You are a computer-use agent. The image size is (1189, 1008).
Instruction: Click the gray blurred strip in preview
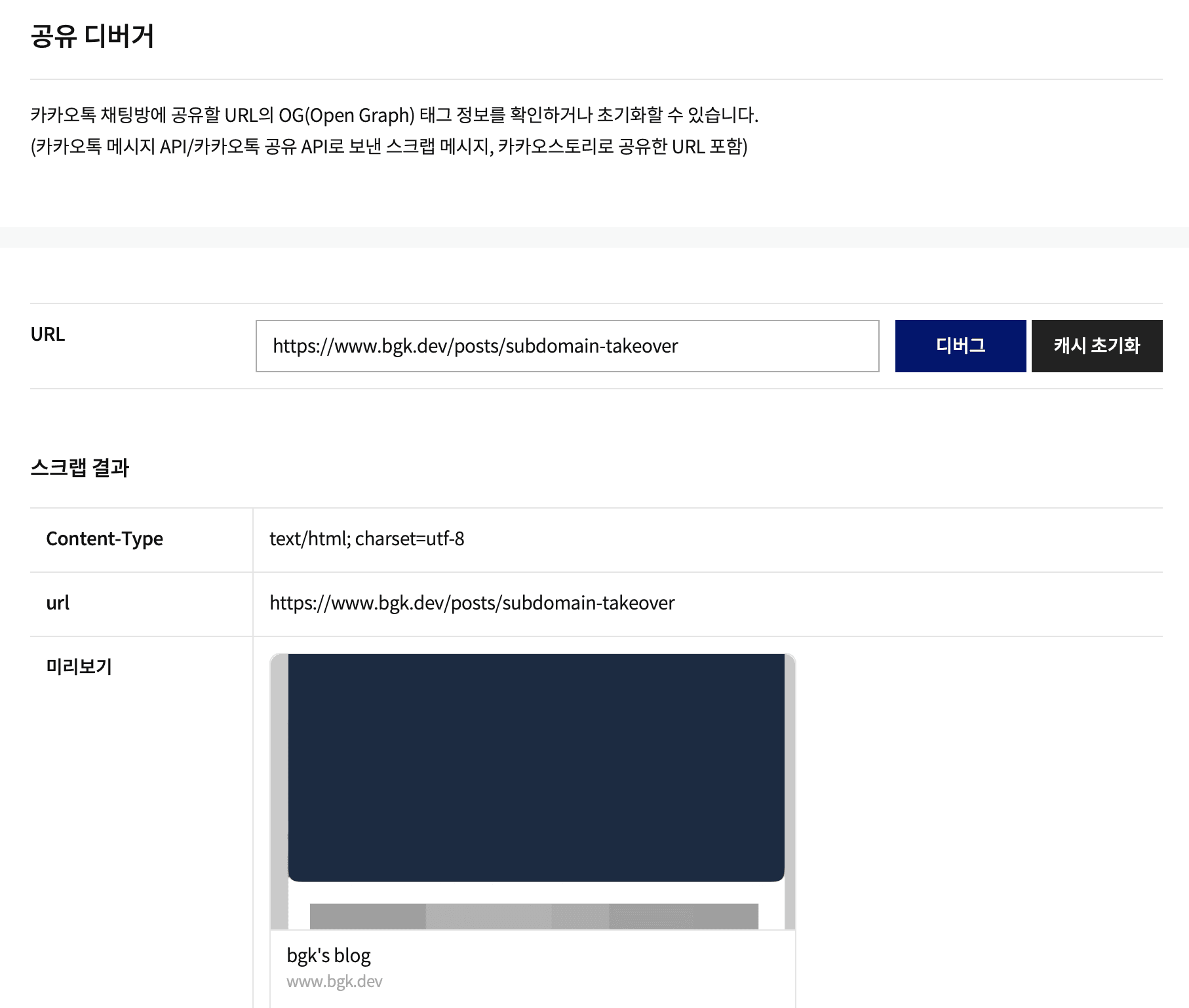pos(534,916)
